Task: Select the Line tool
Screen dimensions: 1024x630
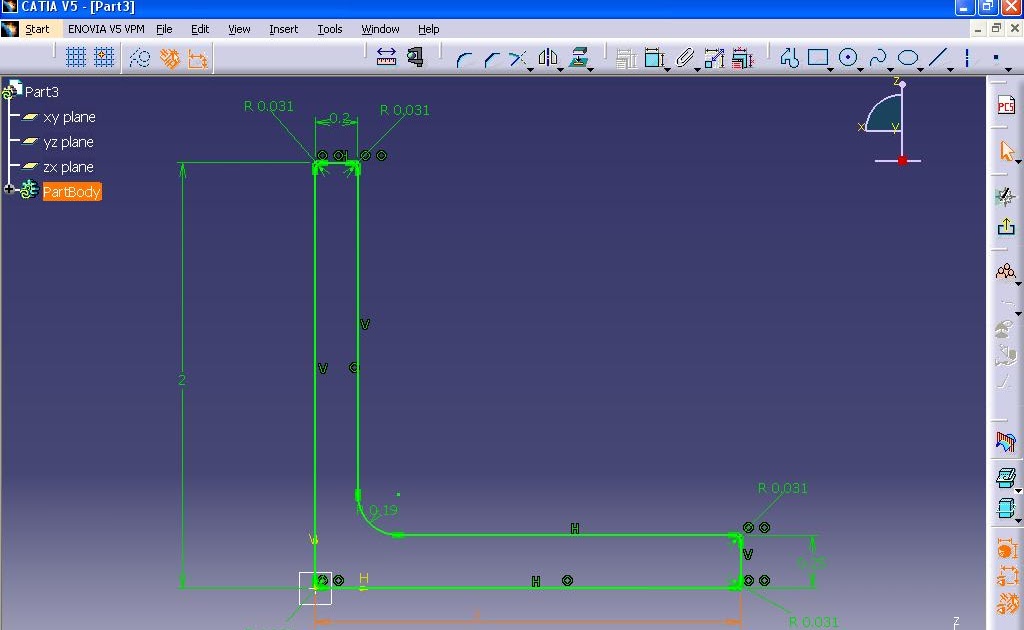Action: pos(938,58)
